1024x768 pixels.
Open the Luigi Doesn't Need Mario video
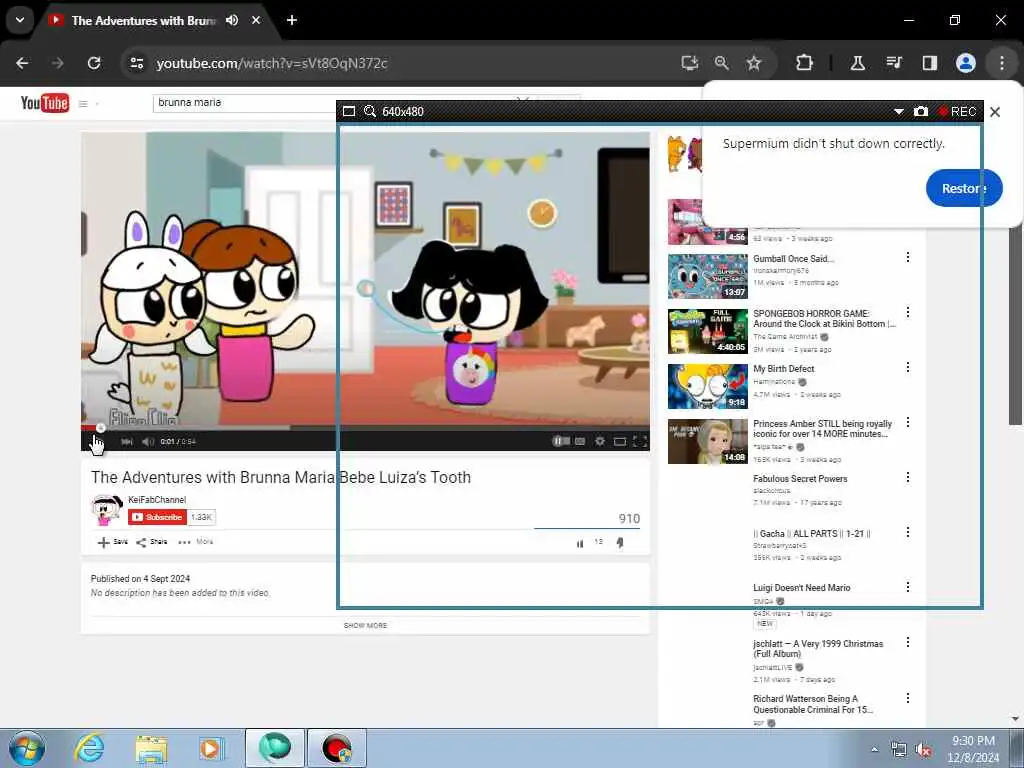tap(801, 588)
